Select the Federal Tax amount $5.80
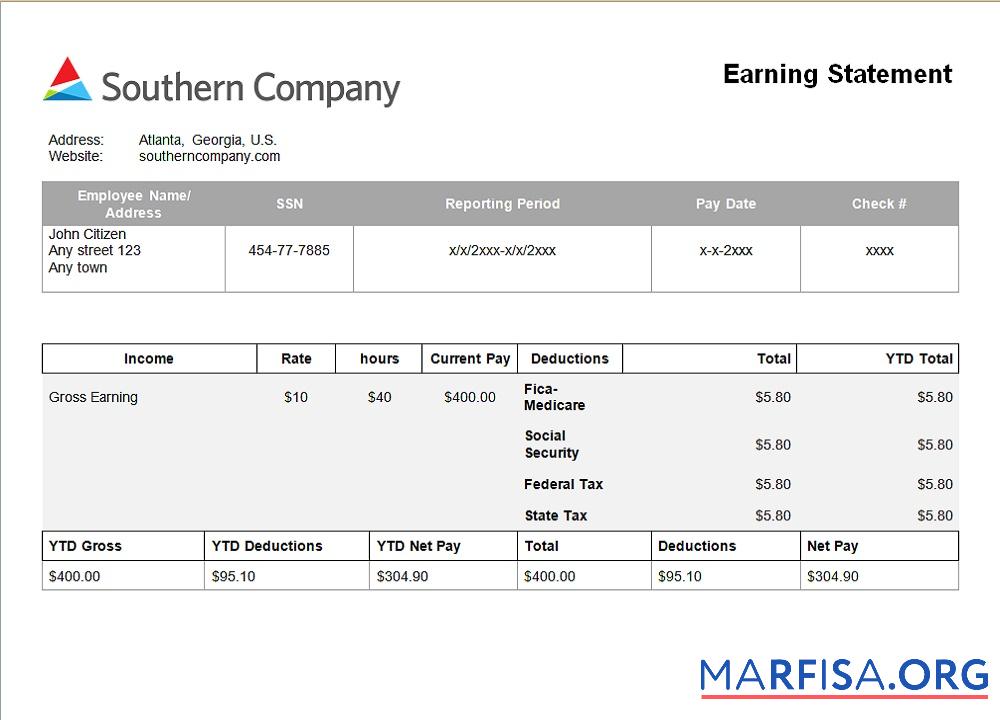The image size is (1000, 720). click(x=773, y=484)
